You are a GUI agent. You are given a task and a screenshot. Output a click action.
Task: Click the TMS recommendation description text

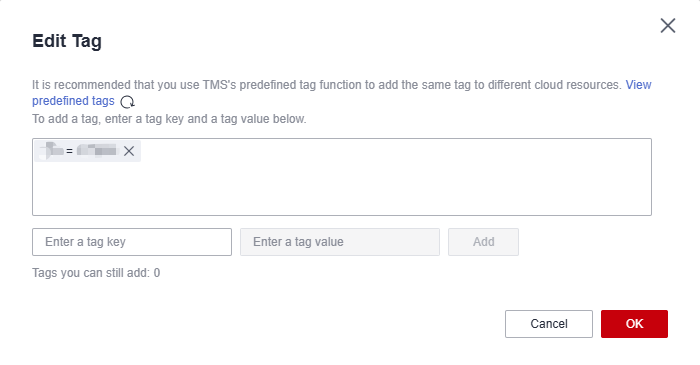pos(327,85)
